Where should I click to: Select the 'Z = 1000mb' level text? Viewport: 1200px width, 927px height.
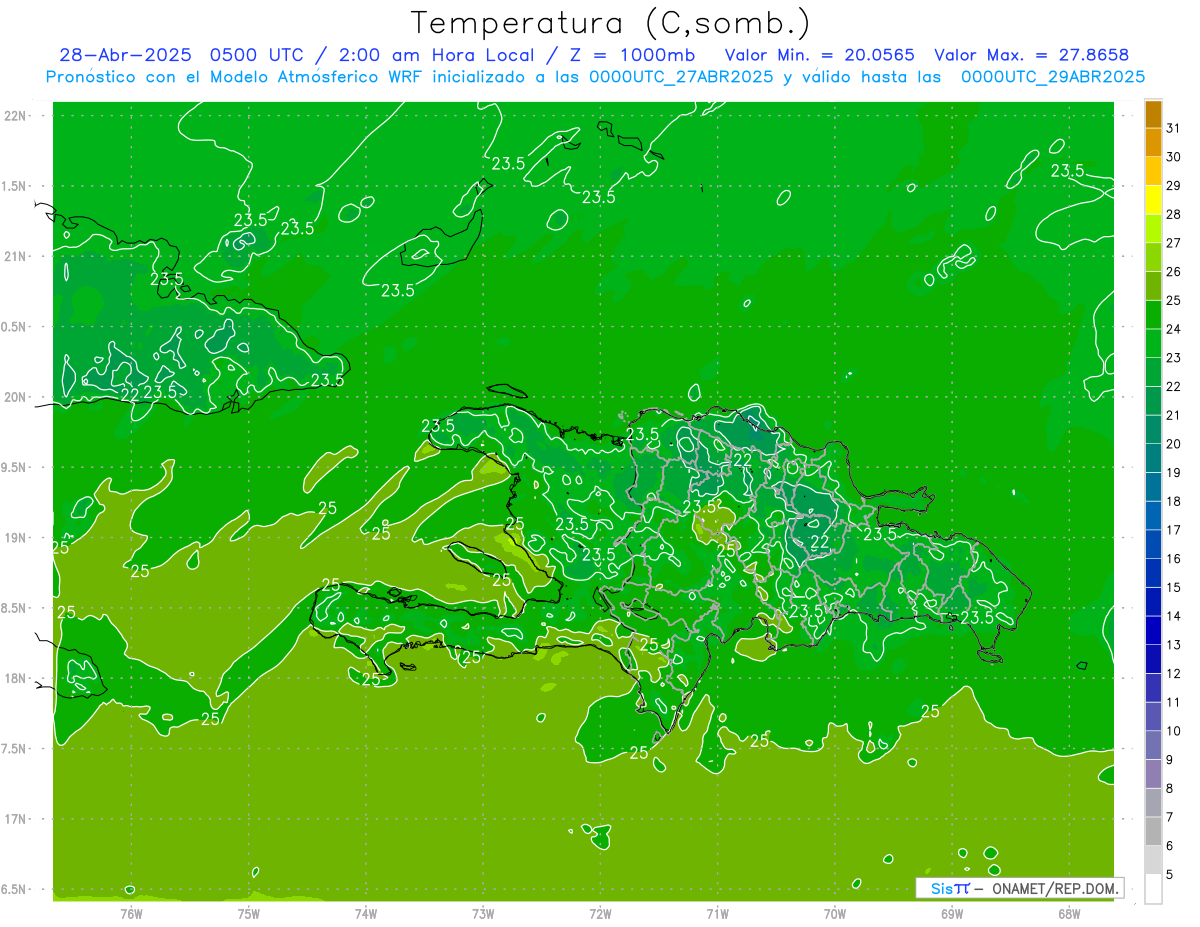tap(630, 56)
